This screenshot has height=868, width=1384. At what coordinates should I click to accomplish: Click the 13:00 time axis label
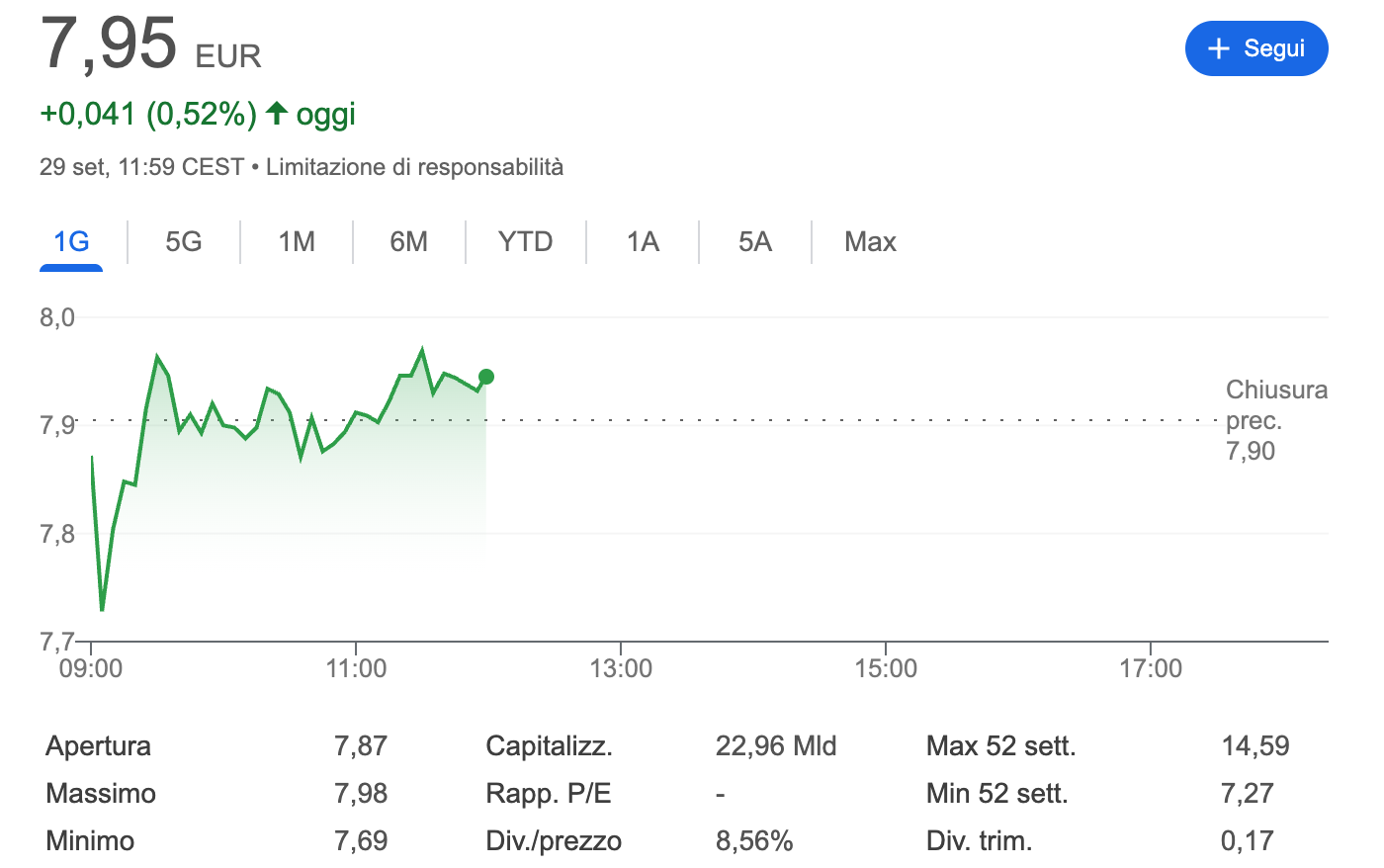pyautogui.click(x=621, y=669)
